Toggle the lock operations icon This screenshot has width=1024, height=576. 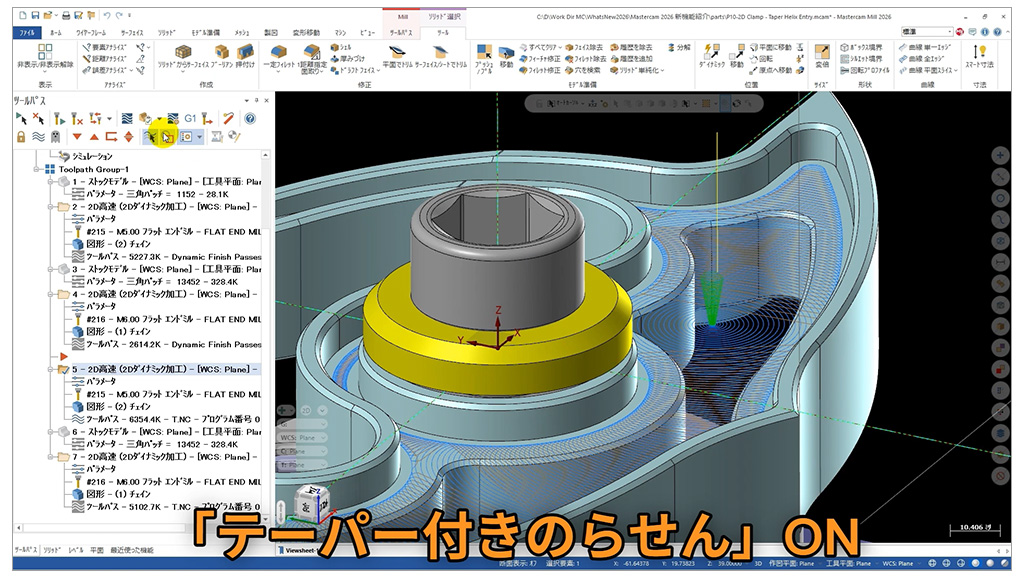click(21, 136)
